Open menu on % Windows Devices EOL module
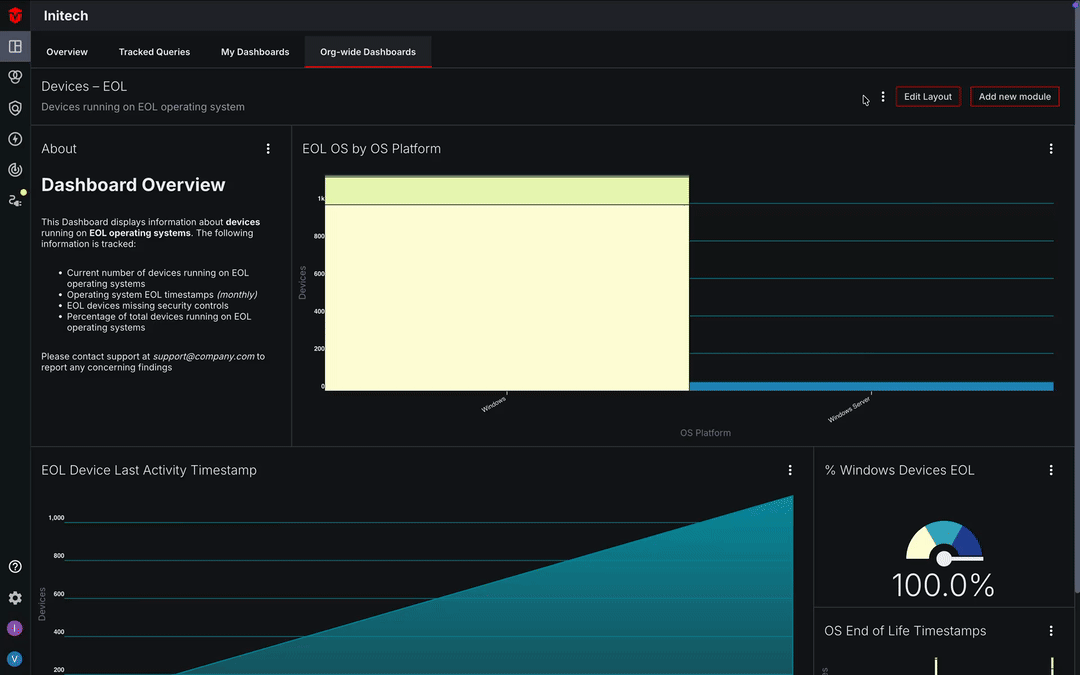1080x675 pixels. pos(1051,469)
